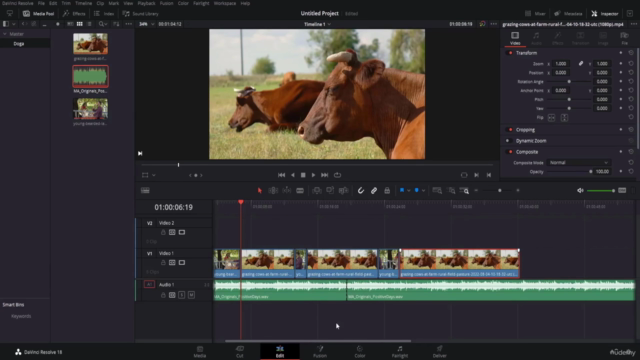Mute the volume speaker icon

580,191
